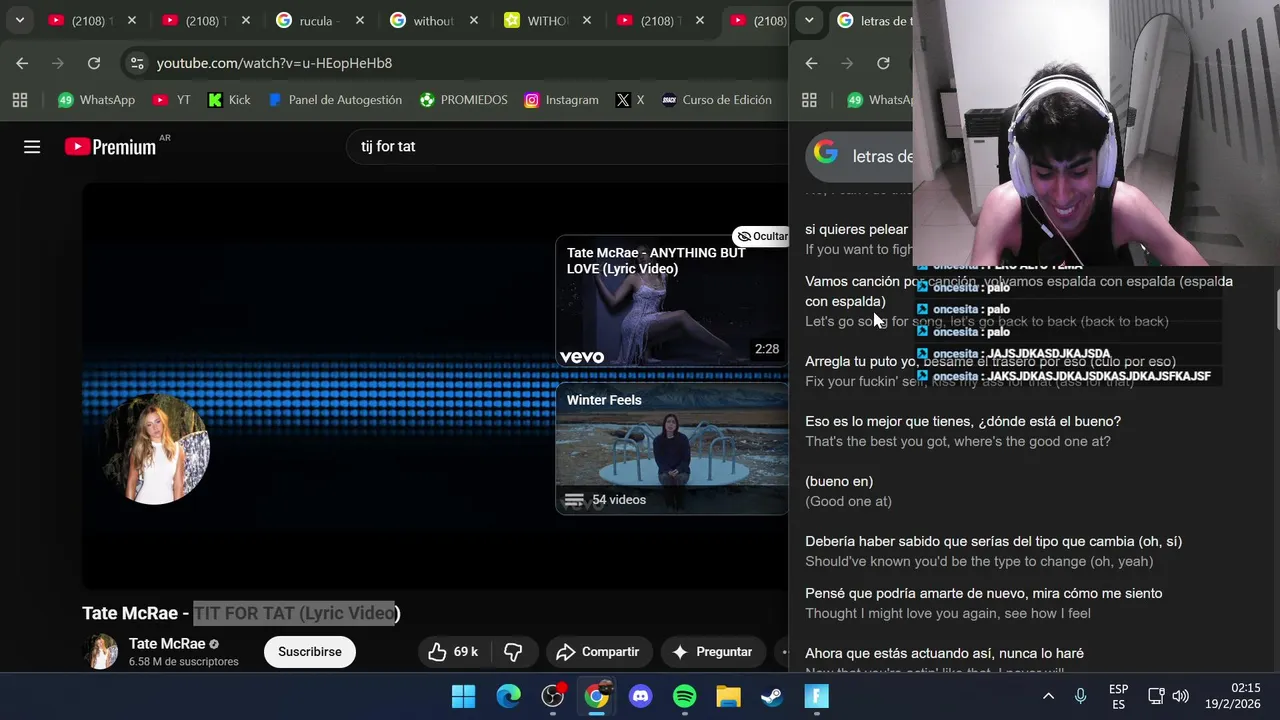1280x720 pixels.
Task: Hide end-screen cards with Ocultar
Action: click(x=761, y=236)
